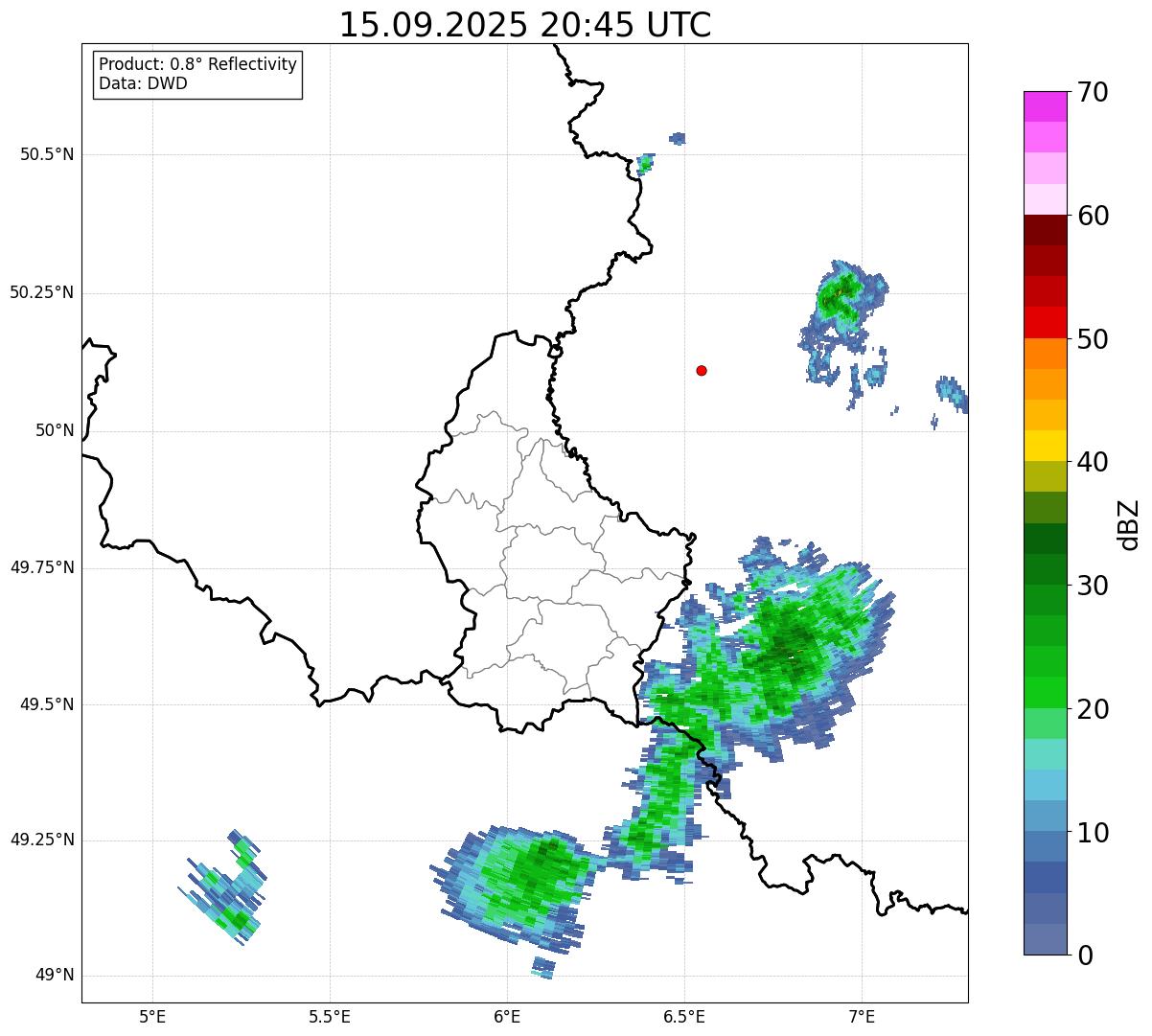Image resolution: width=1152 pixels, height=1036 pixels.
Task: Click the magenta top colorbar segment
Action: click(x=1045, y=106)
